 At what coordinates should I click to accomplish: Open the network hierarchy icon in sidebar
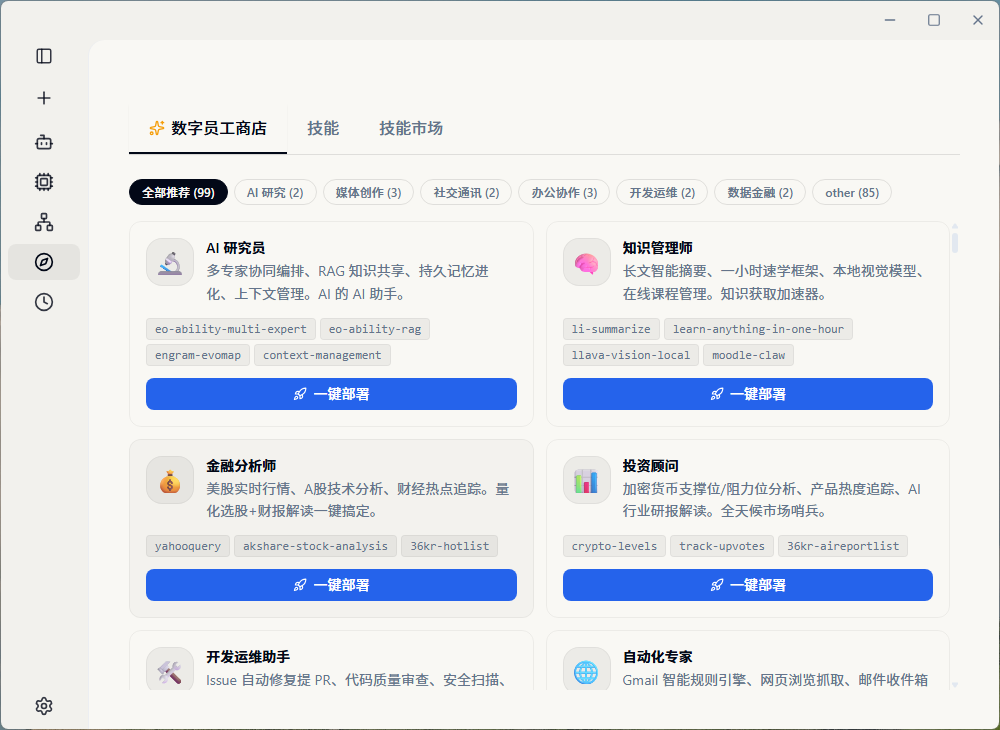[44, 222]
